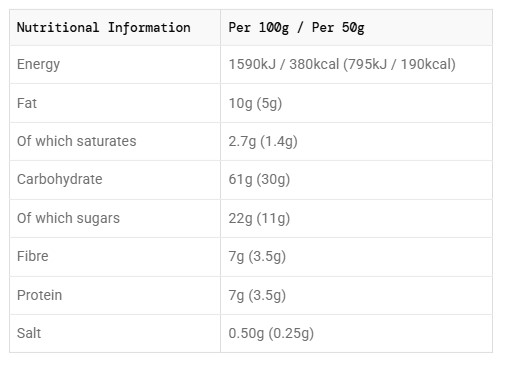Select the Fibre row label
Screen dimensions: 514x366
coord(33,256)
